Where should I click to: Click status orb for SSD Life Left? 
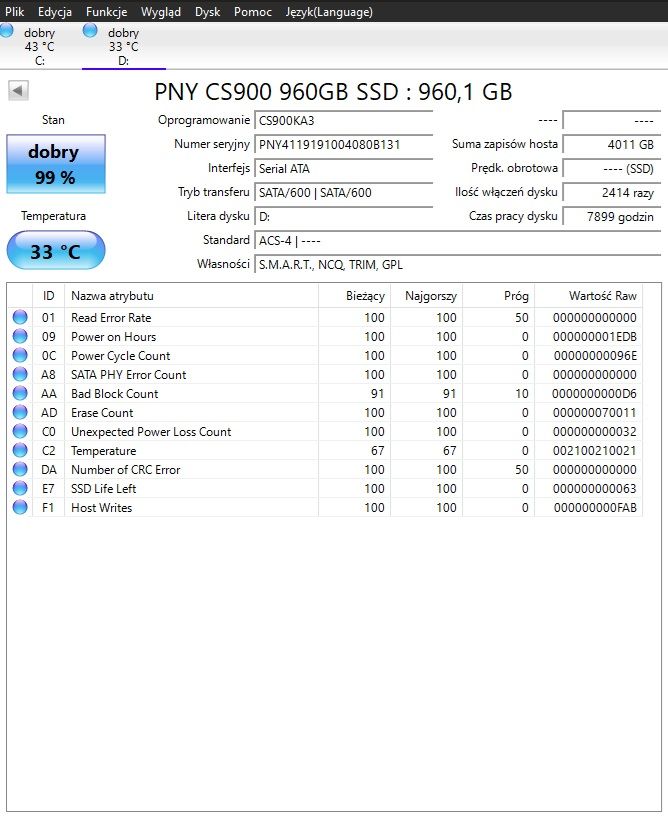(20, 488)
